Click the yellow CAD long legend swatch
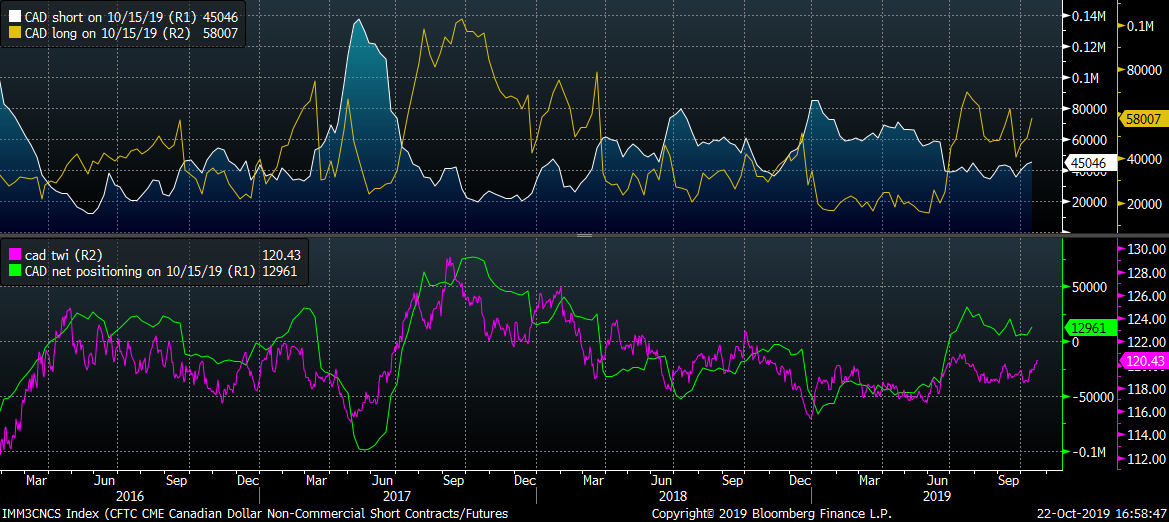Screen dimensions: 1169x522 pyautogui.click(x=13, y=34)
